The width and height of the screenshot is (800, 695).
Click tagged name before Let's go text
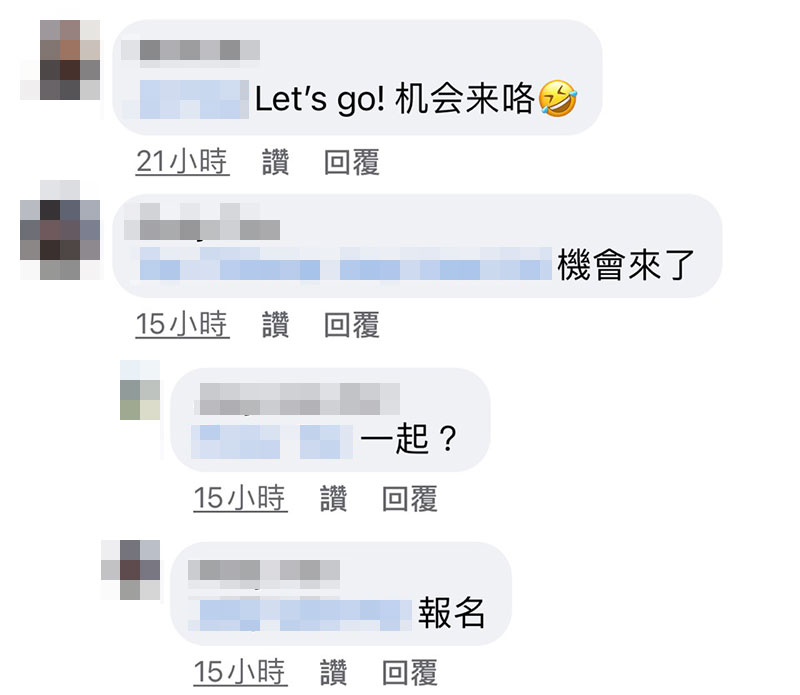194,100
